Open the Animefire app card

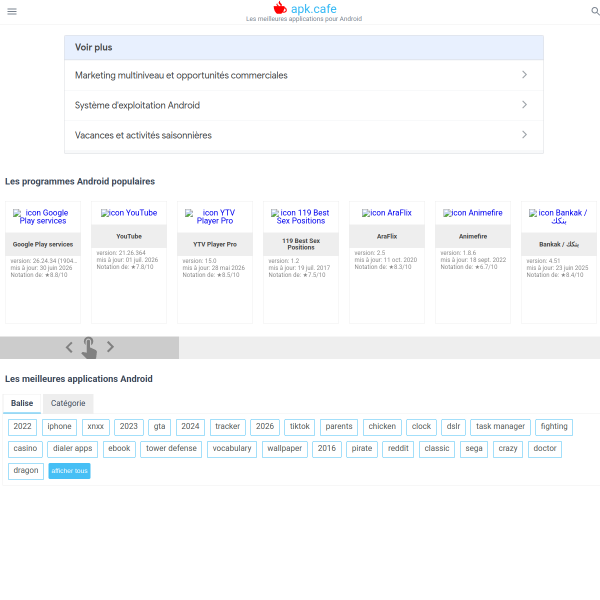[473, 262]
